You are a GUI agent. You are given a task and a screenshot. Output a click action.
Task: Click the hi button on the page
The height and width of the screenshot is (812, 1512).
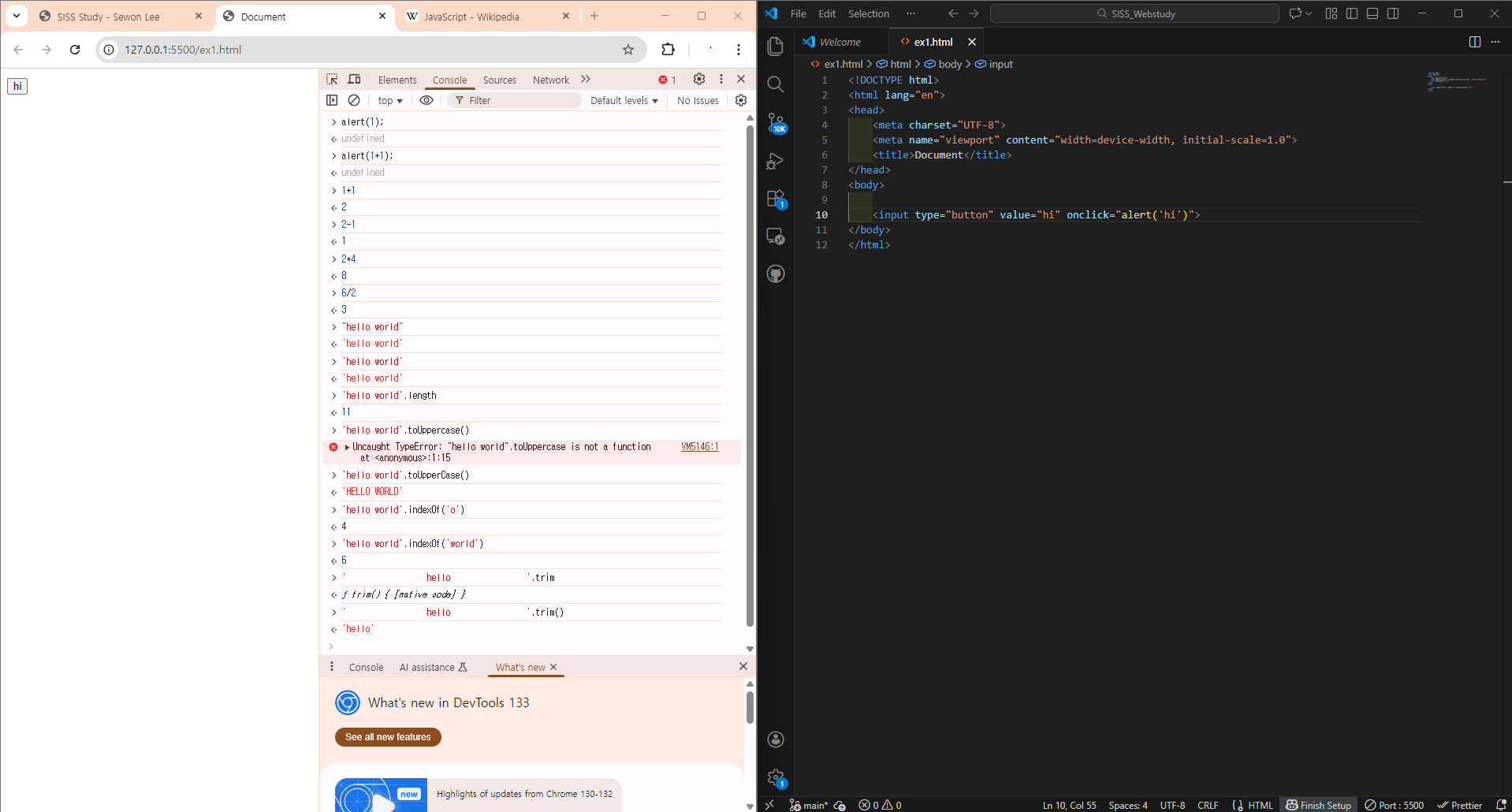[x=17, y=86]
